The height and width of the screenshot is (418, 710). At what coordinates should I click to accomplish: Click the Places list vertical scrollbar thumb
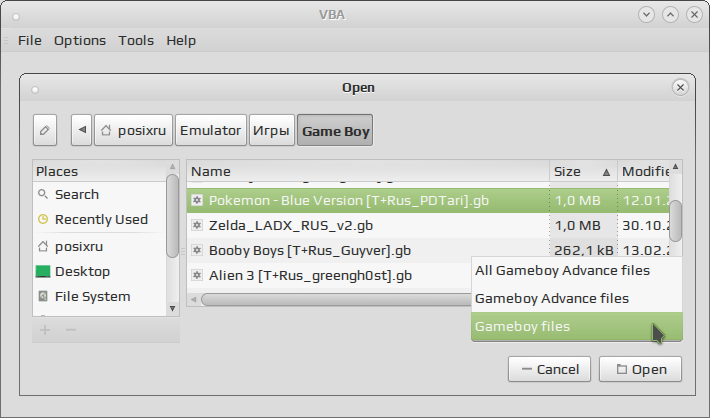(x=172, y=216)
